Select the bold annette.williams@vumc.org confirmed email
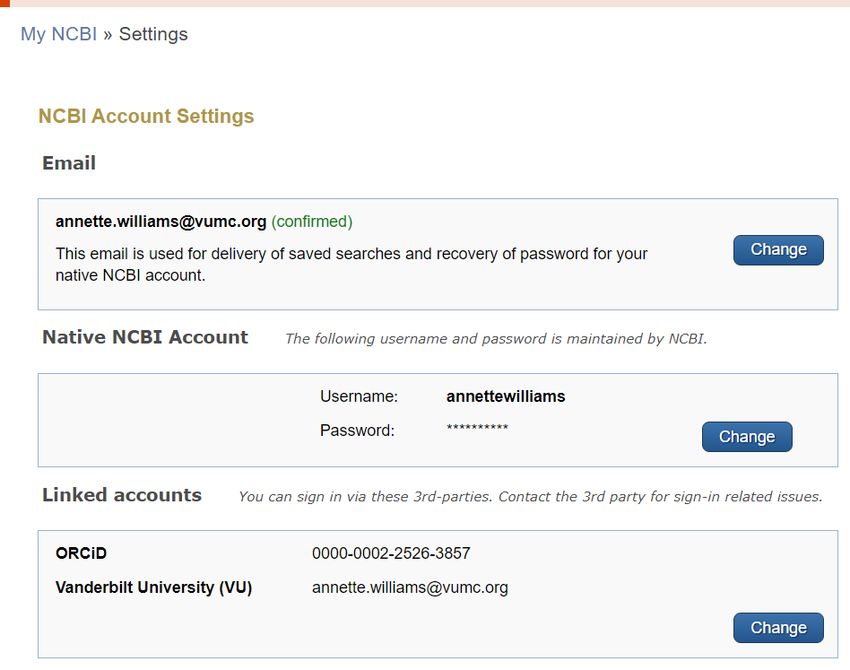850x670 pixels. pos(161,222)
